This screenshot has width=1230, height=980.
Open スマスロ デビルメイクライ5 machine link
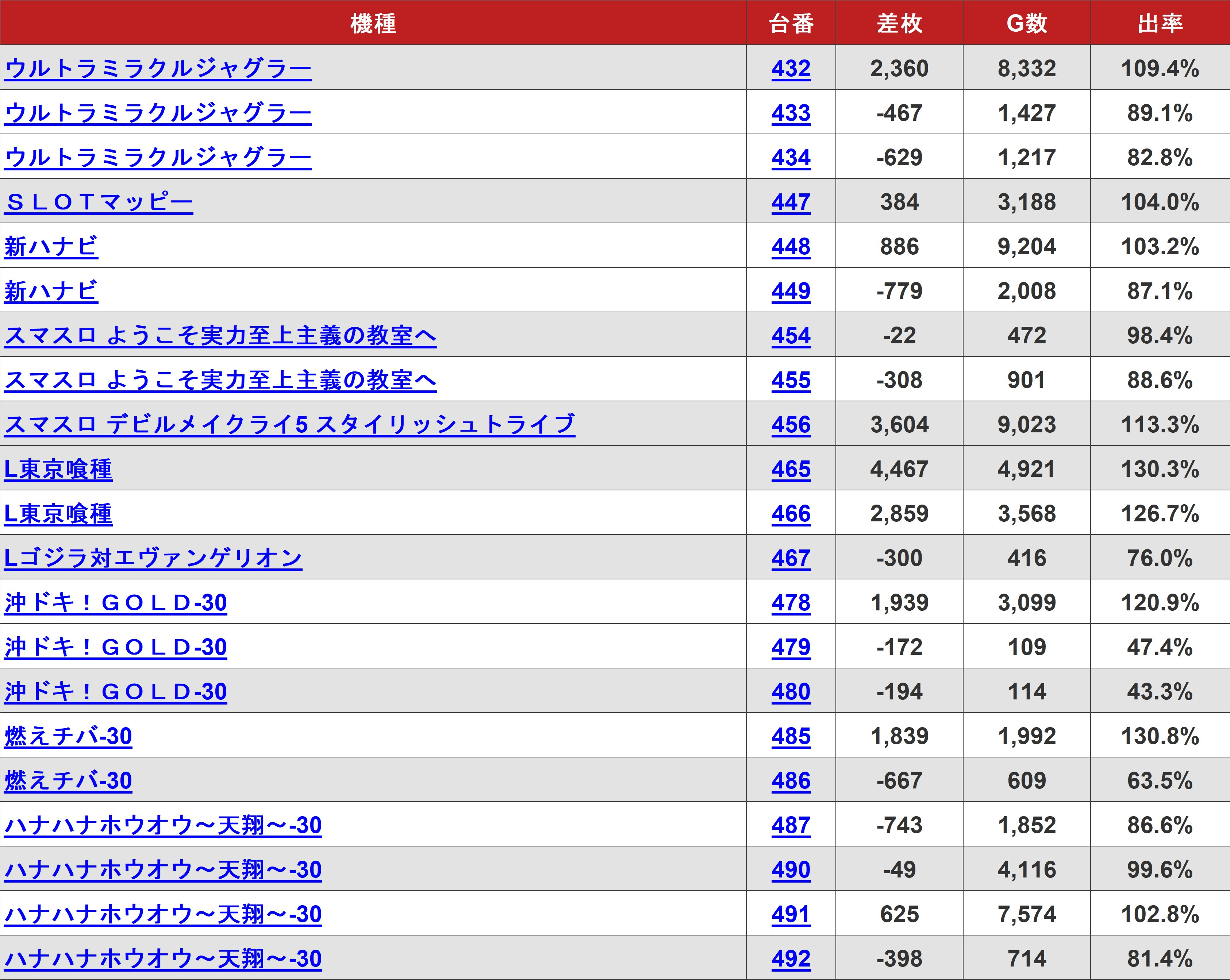[x=290, y=424]
